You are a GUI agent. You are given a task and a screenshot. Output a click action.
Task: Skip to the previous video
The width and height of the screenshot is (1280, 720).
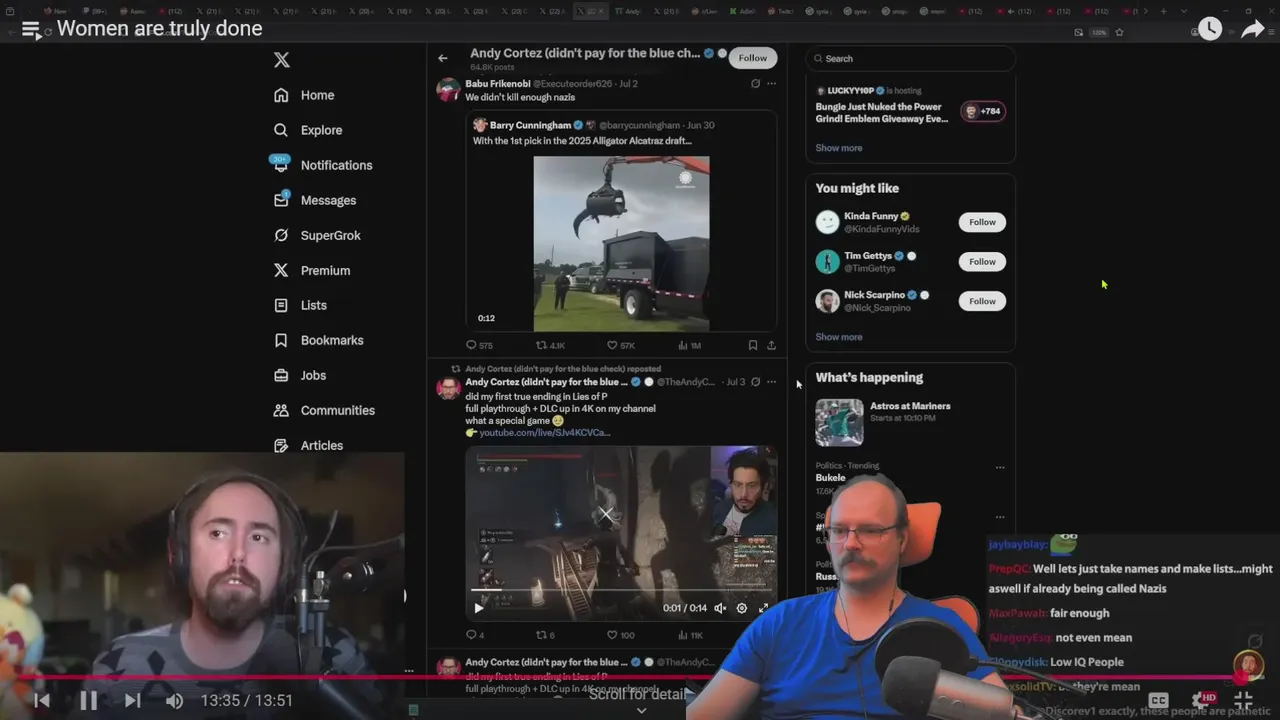(x=42, y=701)
